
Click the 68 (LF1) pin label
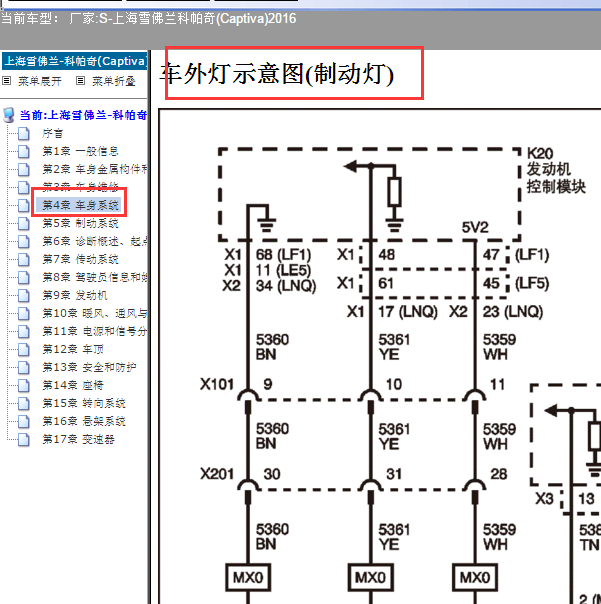point(283,255)
